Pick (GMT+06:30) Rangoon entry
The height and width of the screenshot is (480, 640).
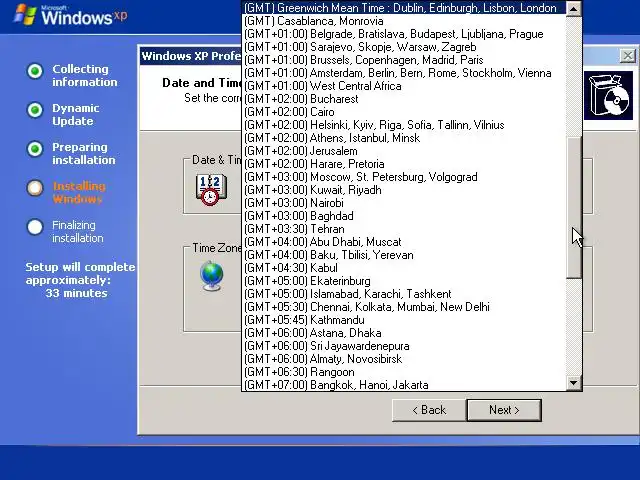click(x=404, y=372)
